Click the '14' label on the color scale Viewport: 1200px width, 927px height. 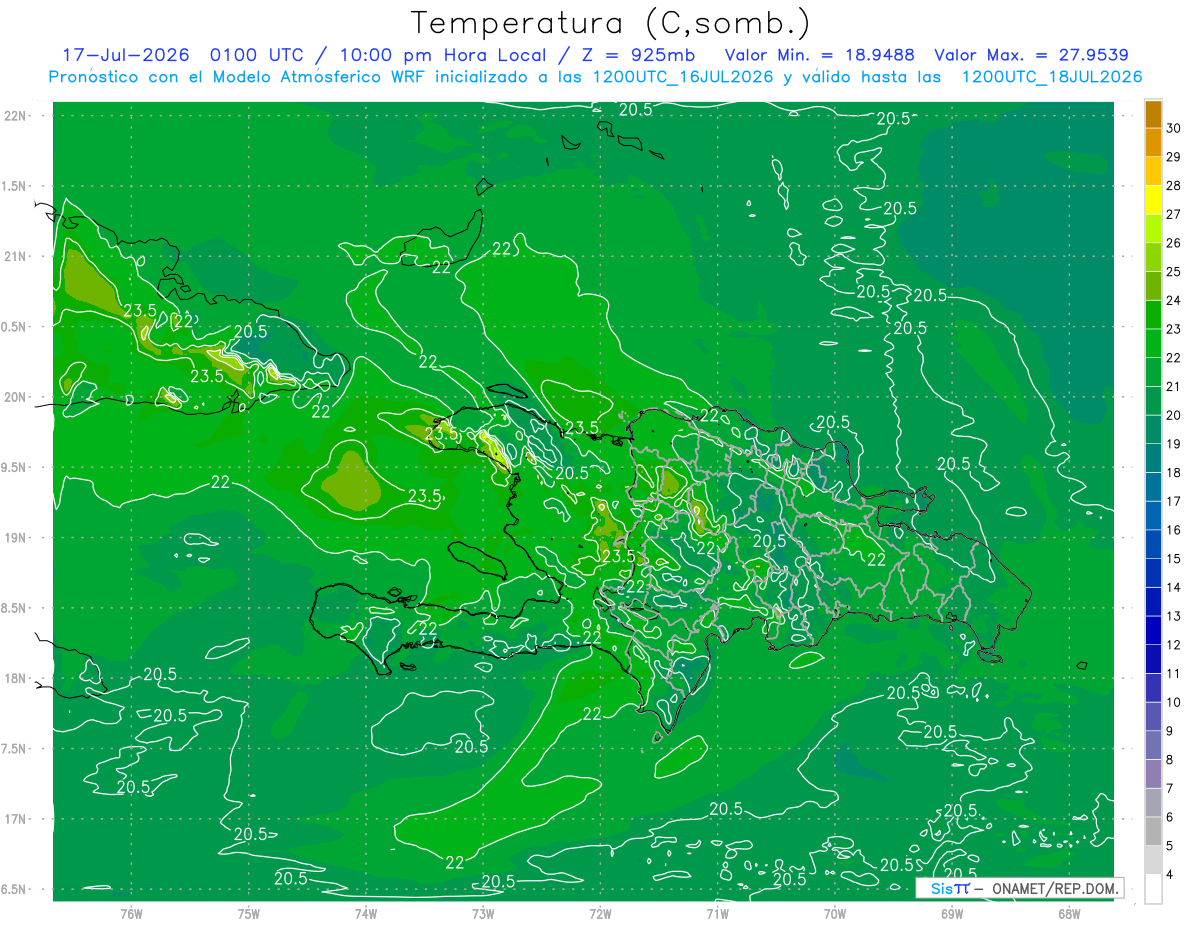point(1174,588)
